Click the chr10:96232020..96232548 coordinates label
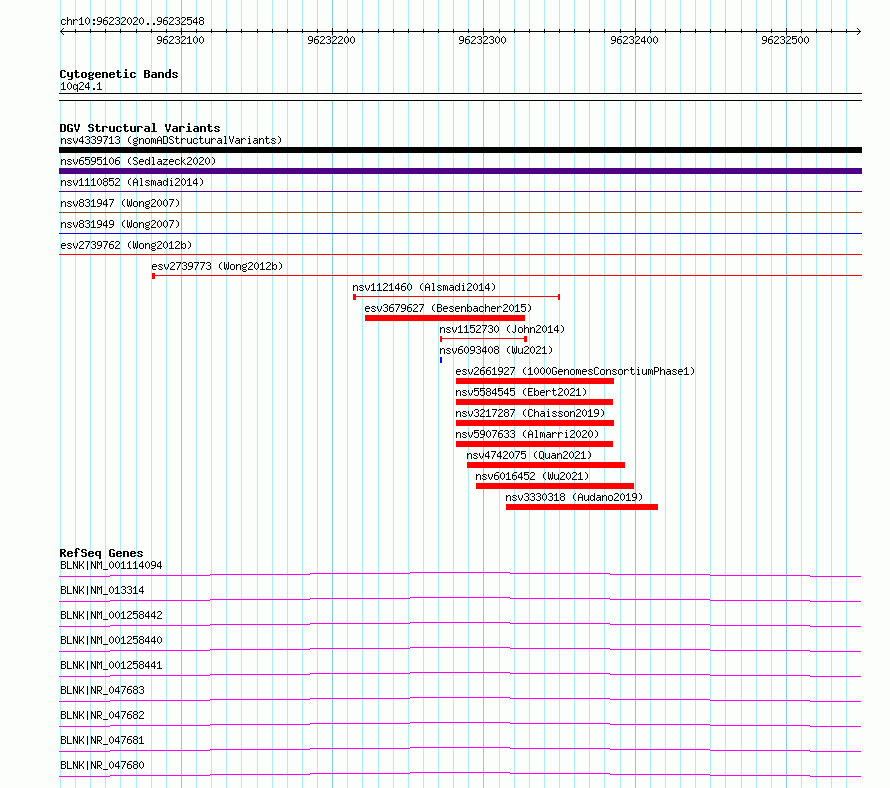 132,22
